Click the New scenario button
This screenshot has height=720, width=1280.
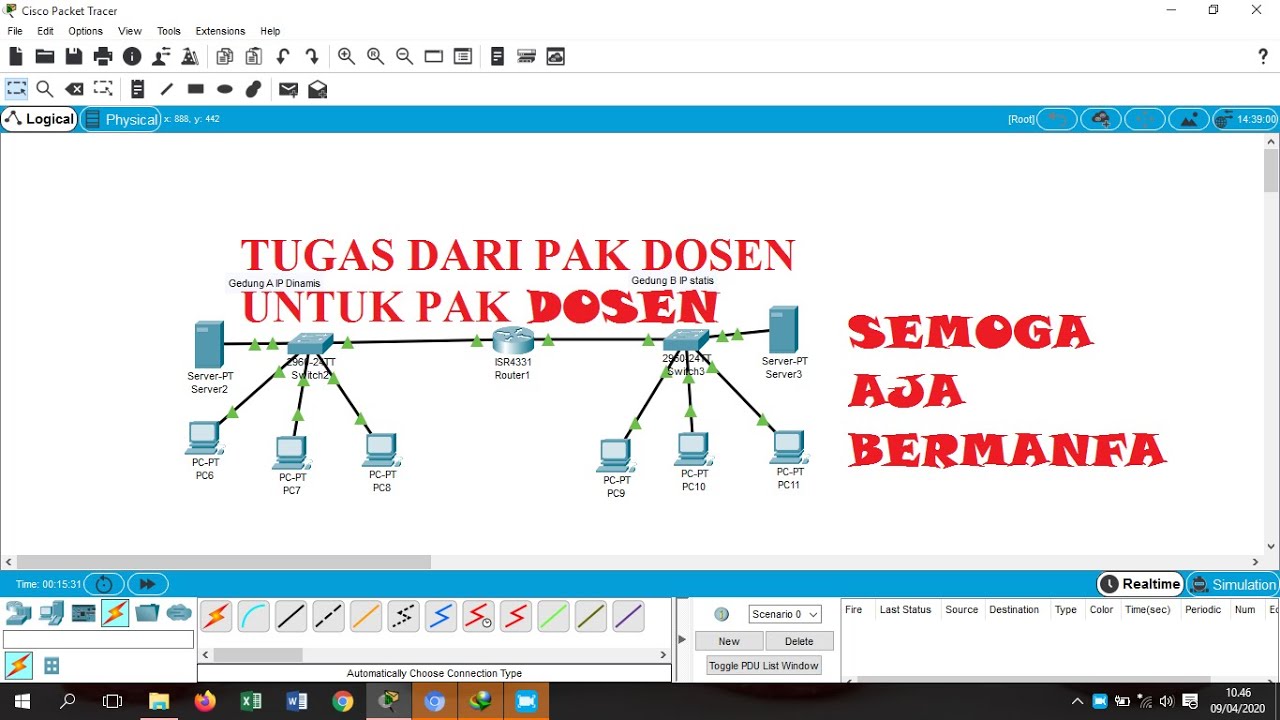point(729,641)
